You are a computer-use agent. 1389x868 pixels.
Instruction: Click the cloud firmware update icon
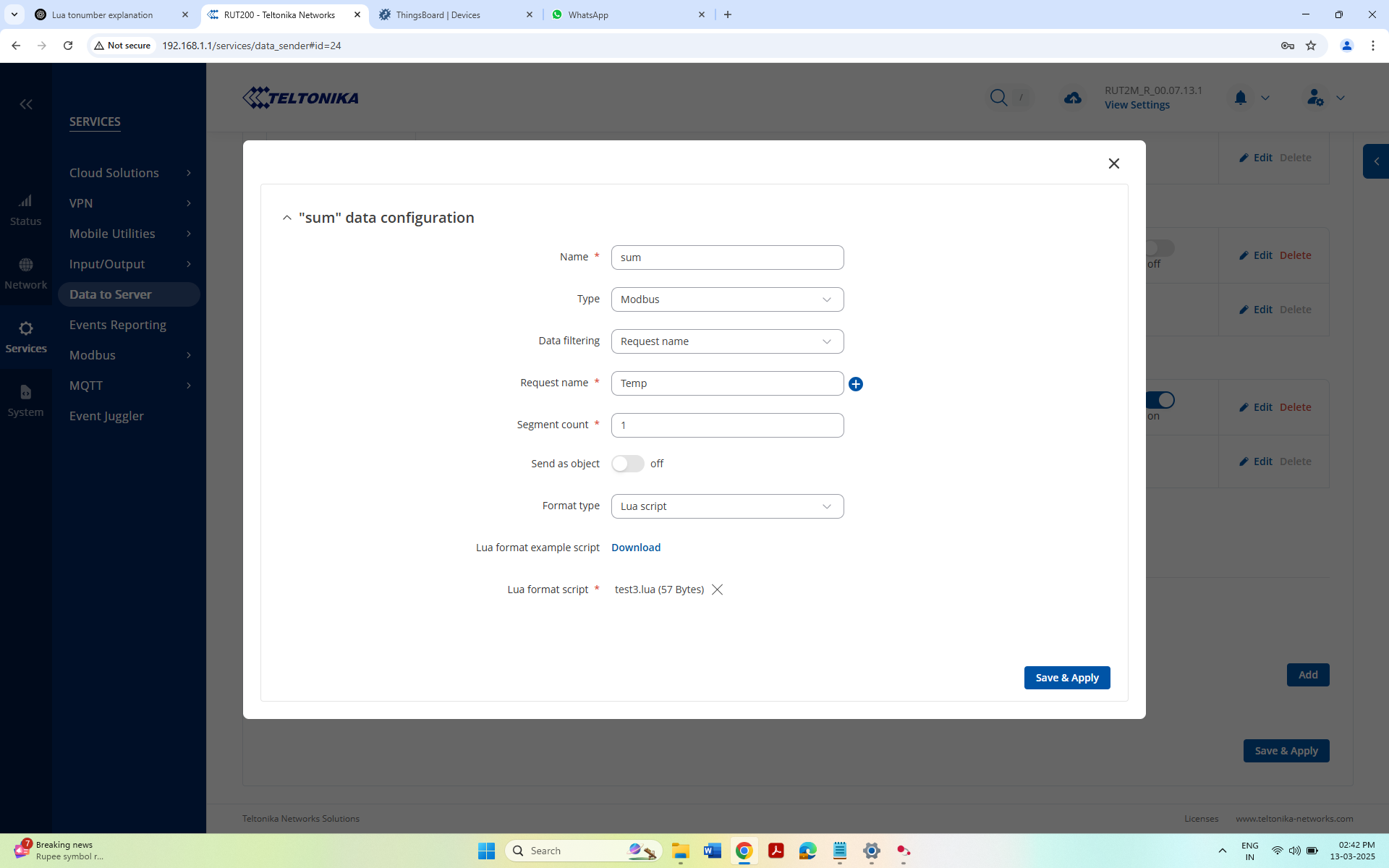pyautogui.click(x=1073, y=98)
